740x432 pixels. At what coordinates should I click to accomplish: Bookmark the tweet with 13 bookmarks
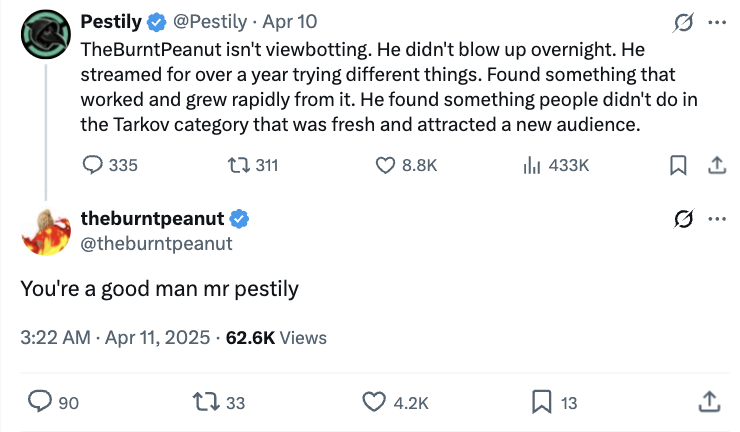[x=541, y=402]
